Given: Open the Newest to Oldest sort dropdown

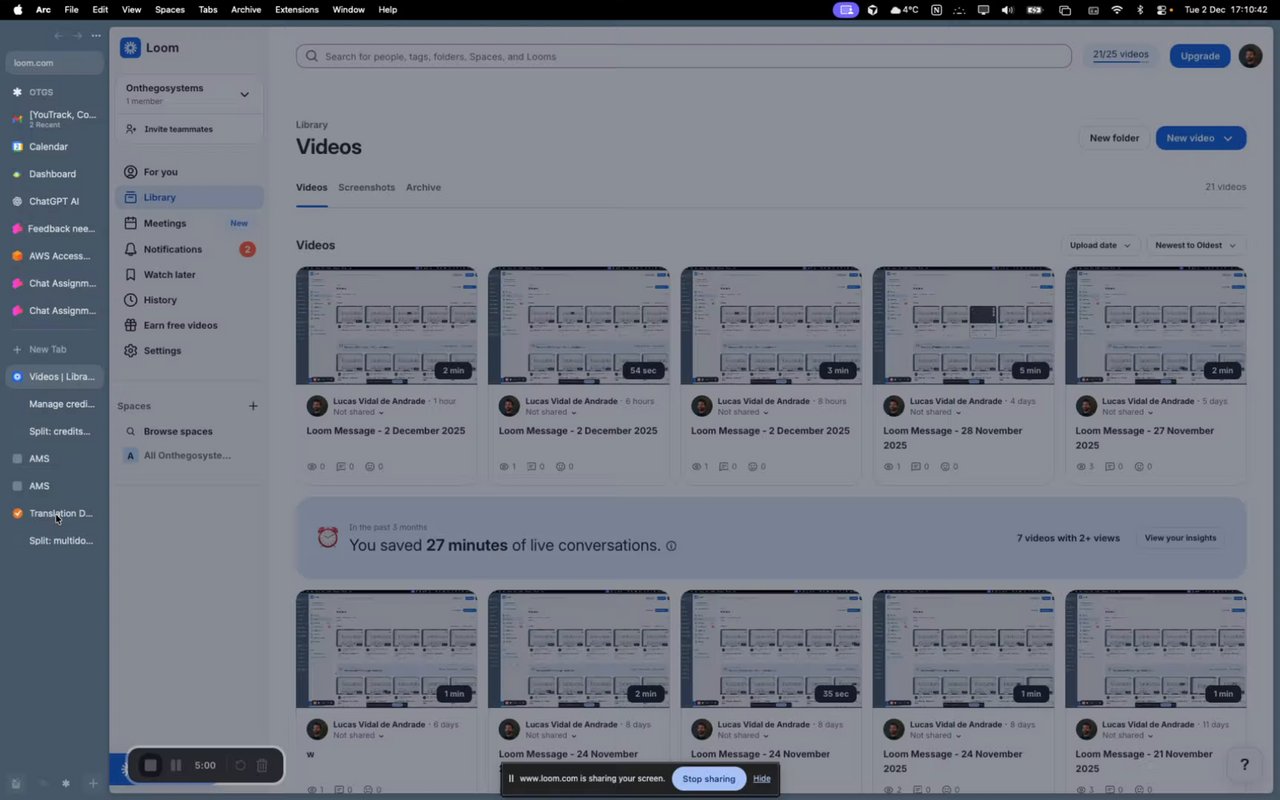Looking at the screenshot, I should pos(1196,245).
